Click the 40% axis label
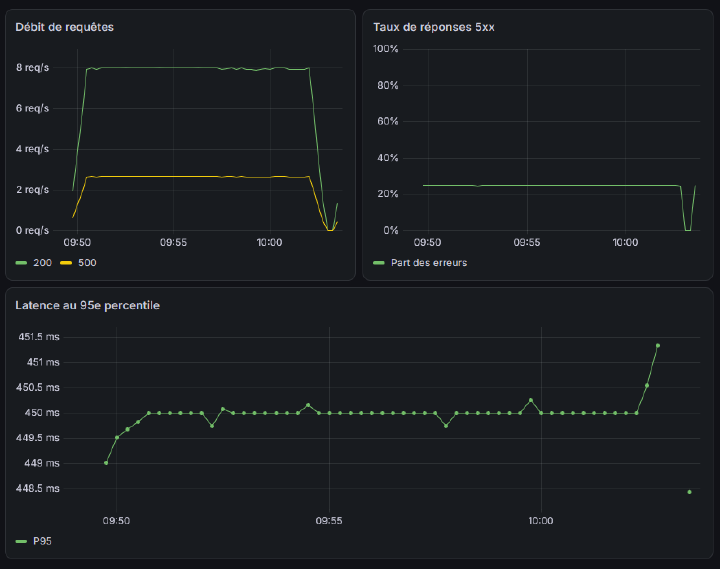 [x=388, y=158]
